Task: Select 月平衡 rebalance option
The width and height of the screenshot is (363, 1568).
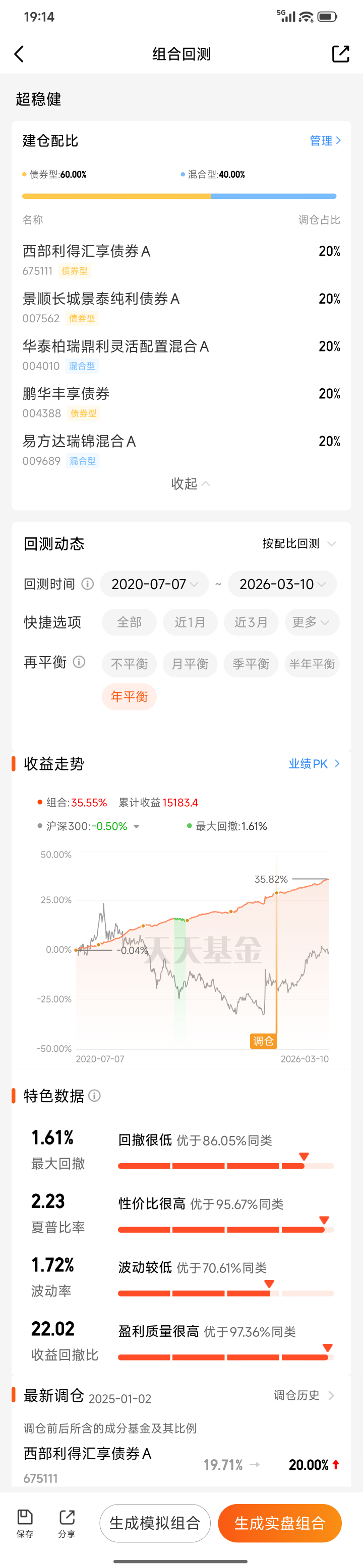Action: [x=190, y=664]
